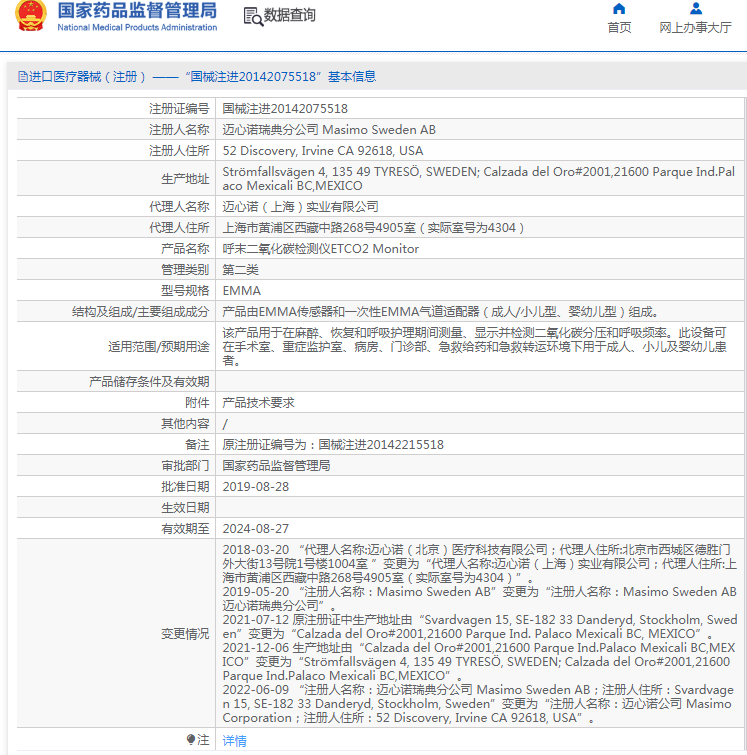Click the national emblem logo
This screenshot has width=747, height=755.
click(x=30, y=17)
